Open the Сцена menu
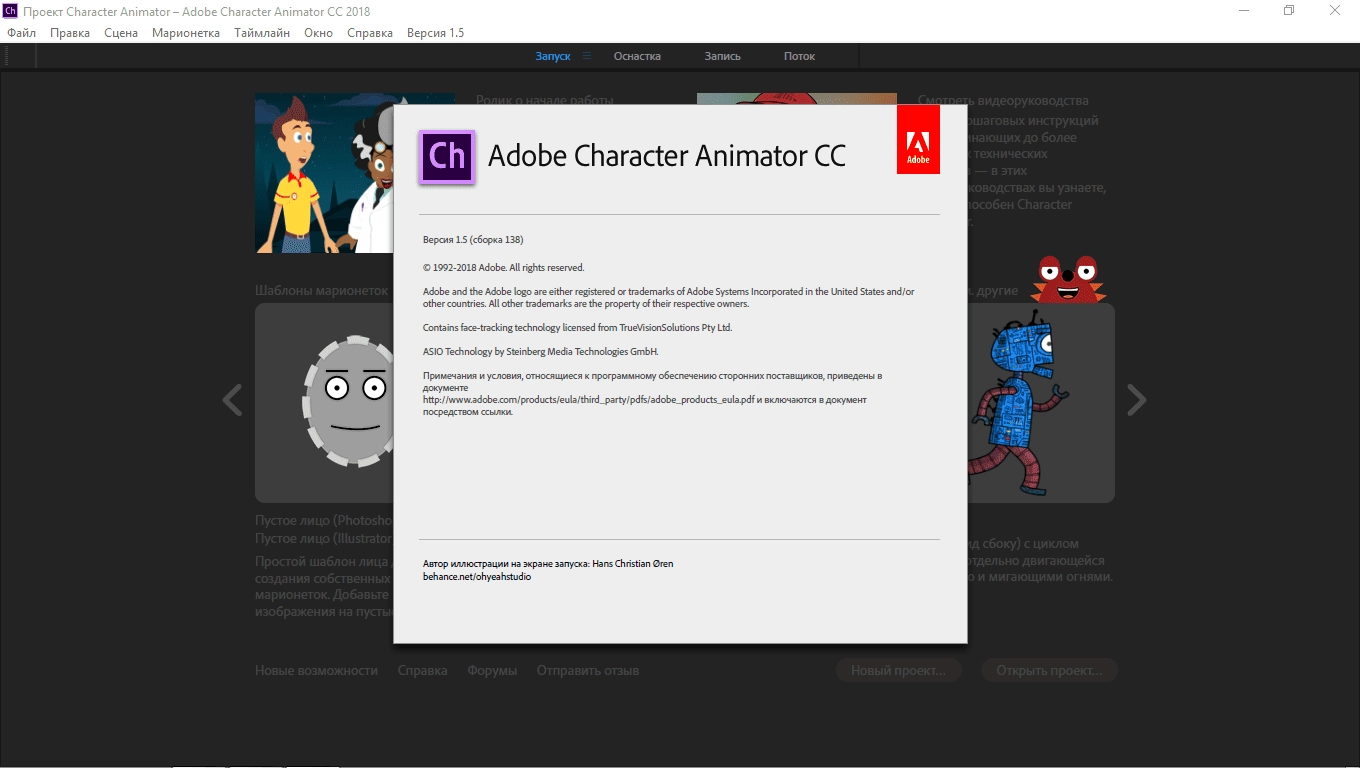The height and width of the screenshot is (768, 1360). 121,33
